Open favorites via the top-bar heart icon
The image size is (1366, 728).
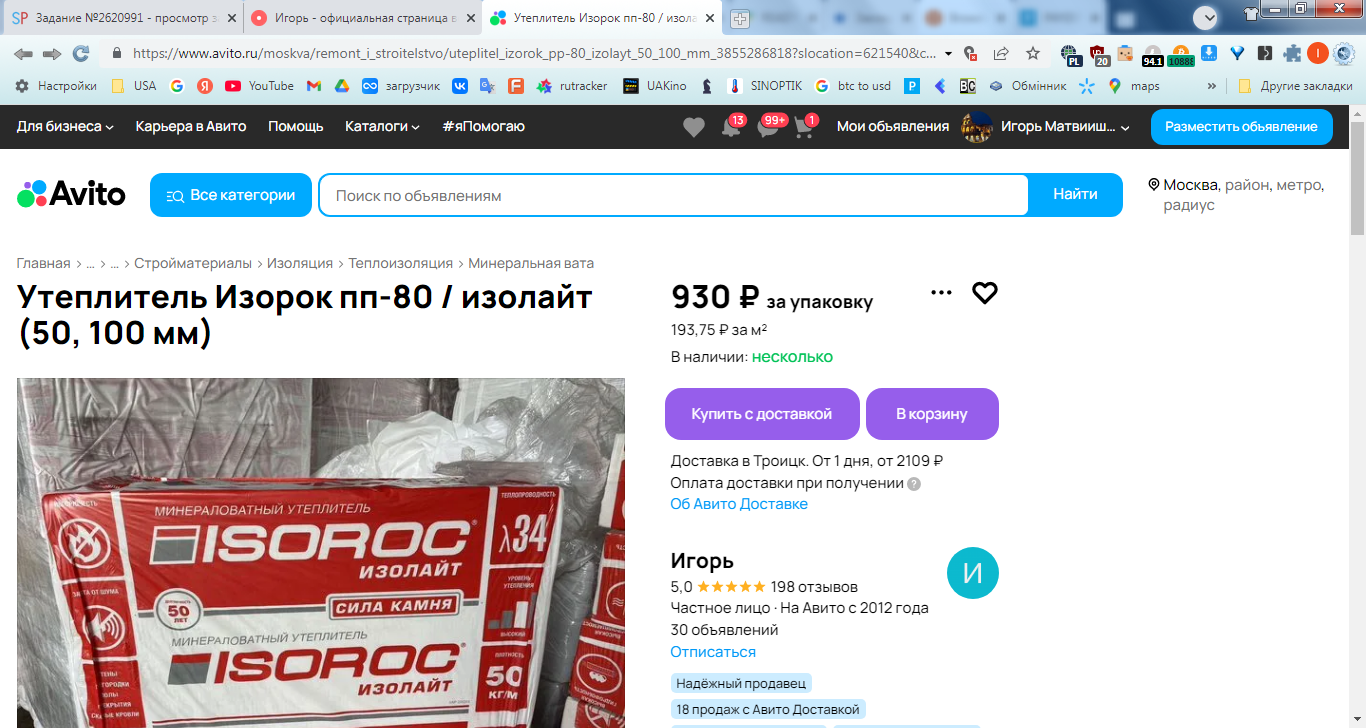[693, 127]
